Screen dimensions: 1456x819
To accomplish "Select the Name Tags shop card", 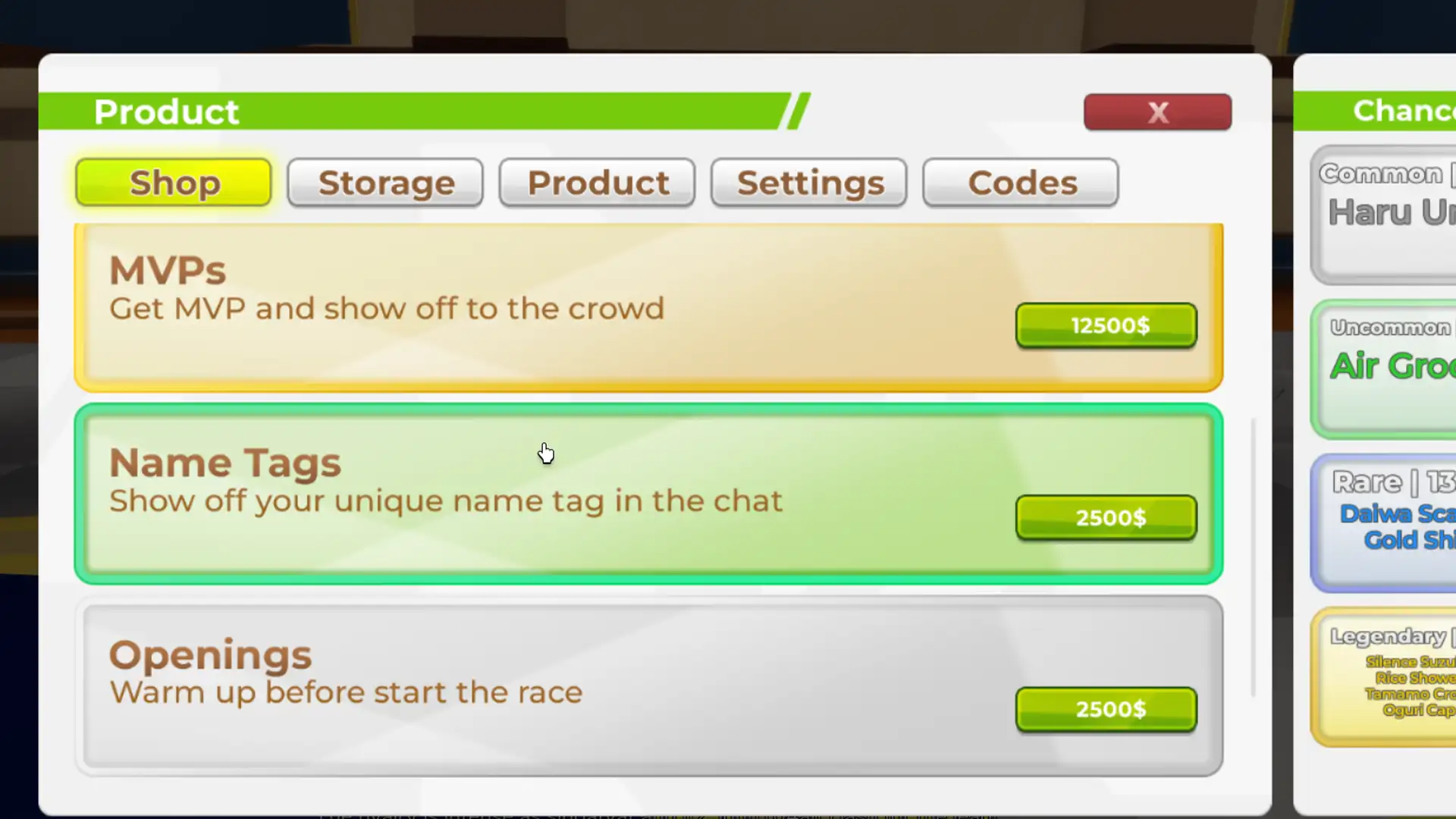I will point(648,494).
